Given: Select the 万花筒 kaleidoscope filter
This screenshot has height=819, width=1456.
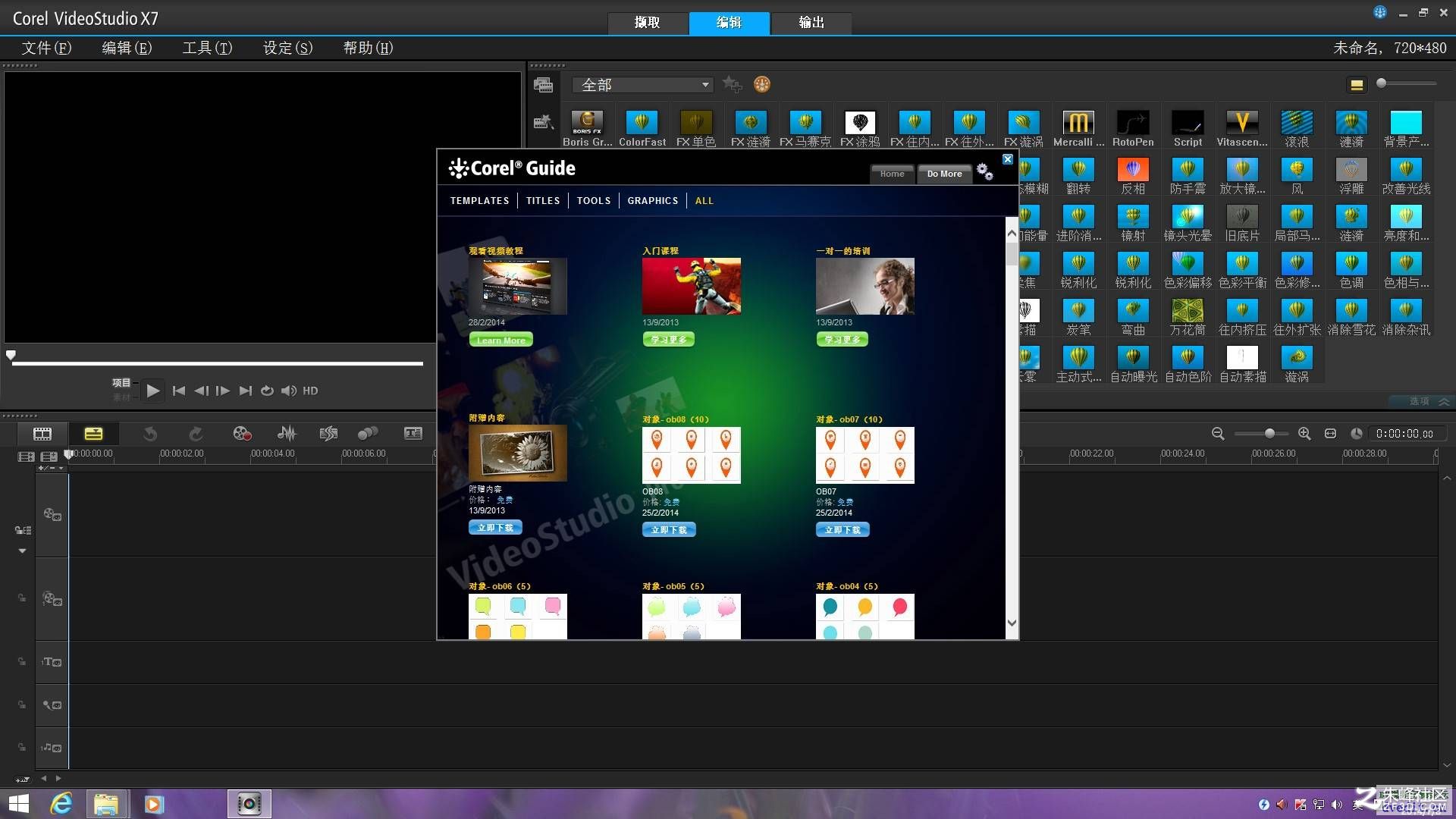Looking at the screenshot, I should pyautogui.click(x=1188, y=310).
